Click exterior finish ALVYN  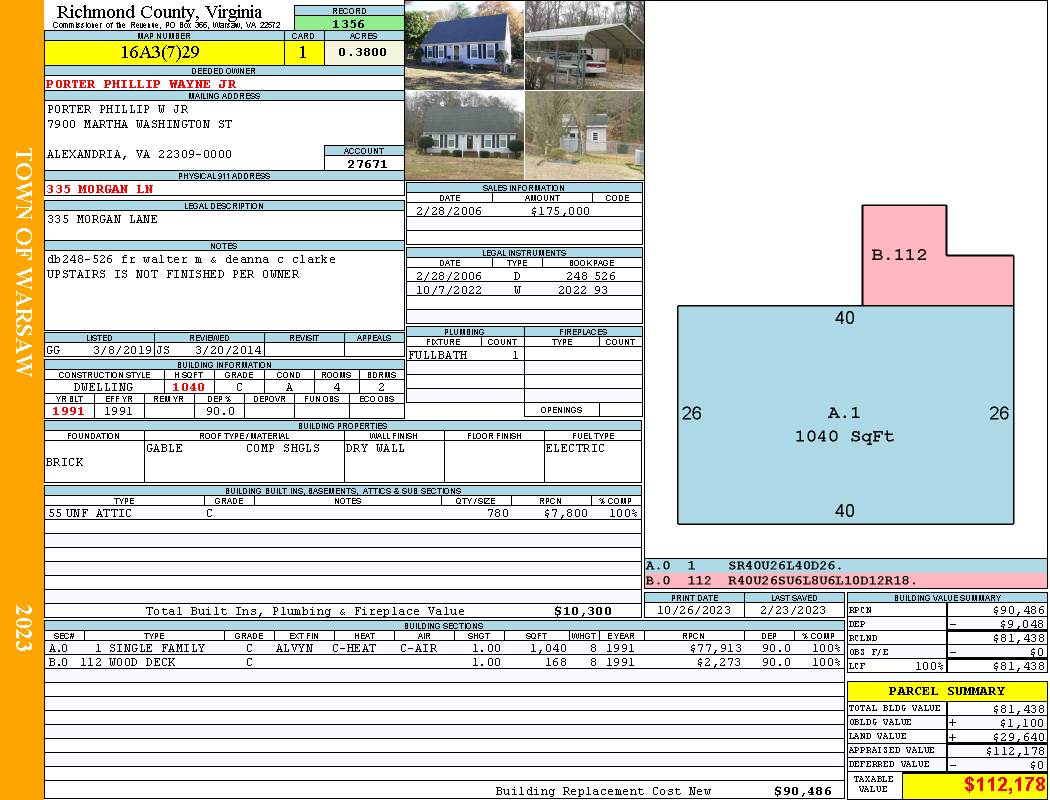coord(294,648)
